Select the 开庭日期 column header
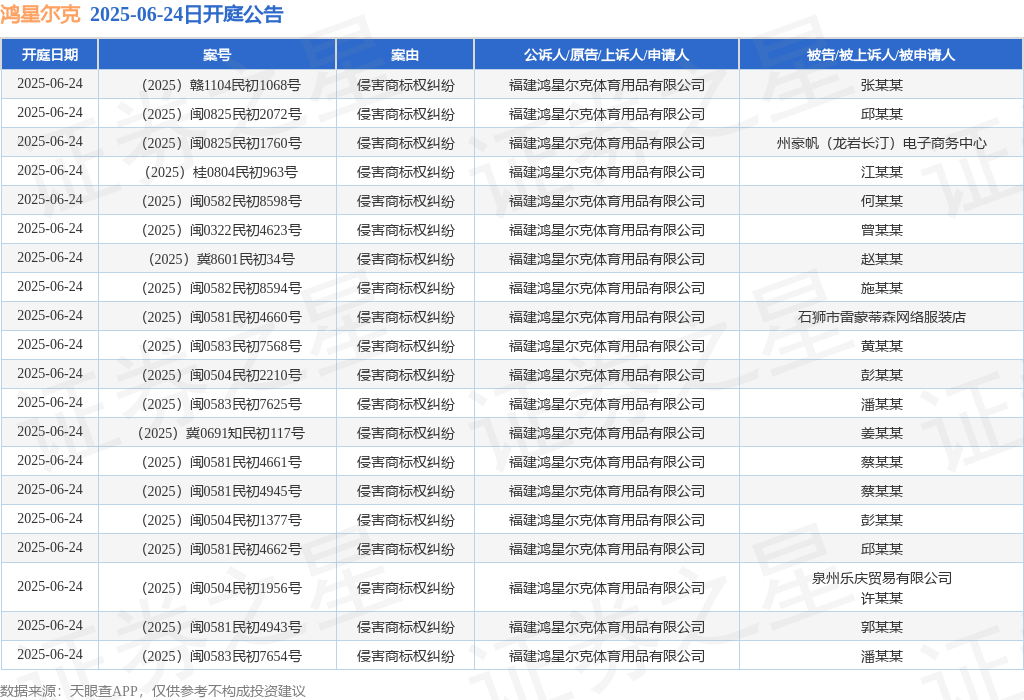1024x700 pixels. pos(50,55)
